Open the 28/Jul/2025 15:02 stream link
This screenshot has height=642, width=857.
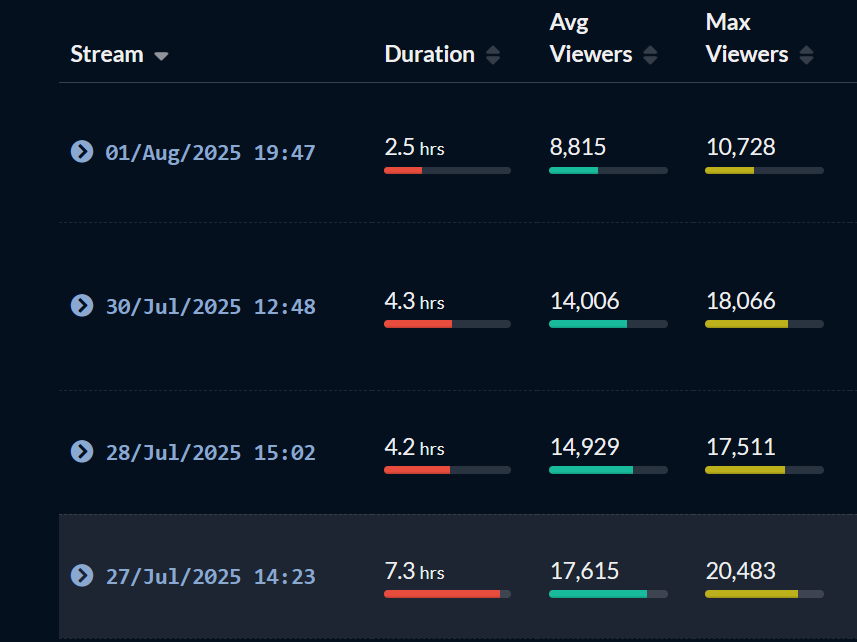click(x=210, y=452)
